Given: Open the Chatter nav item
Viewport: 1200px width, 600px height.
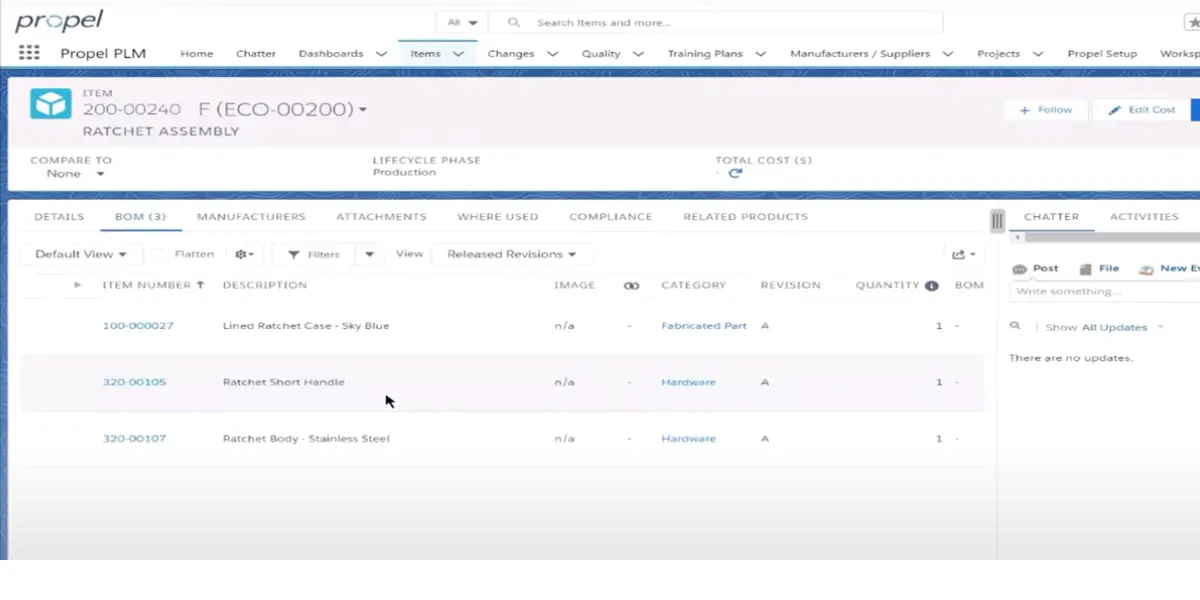Looking at the screenshot, I should click(x=256, y=54).
